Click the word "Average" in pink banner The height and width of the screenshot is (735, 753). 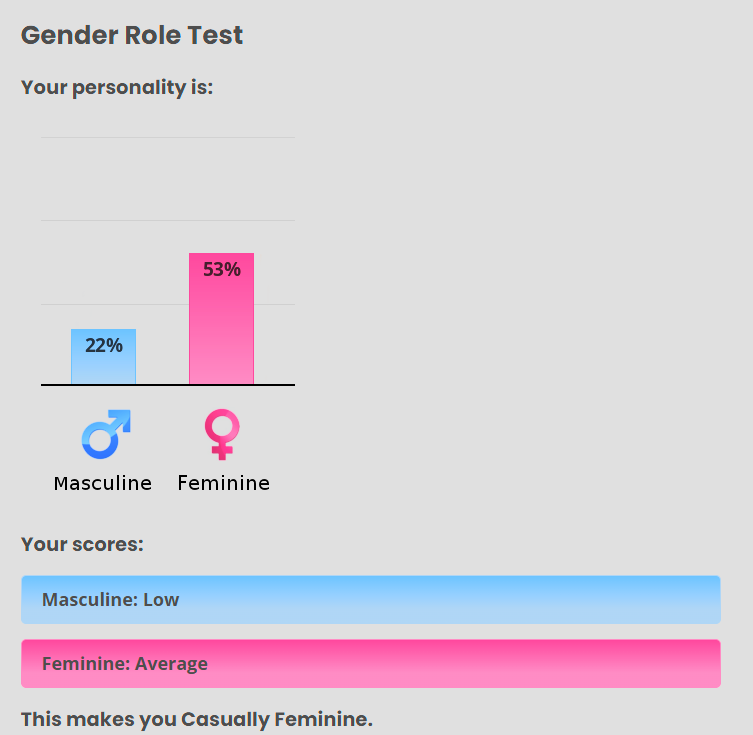(171, 663)
